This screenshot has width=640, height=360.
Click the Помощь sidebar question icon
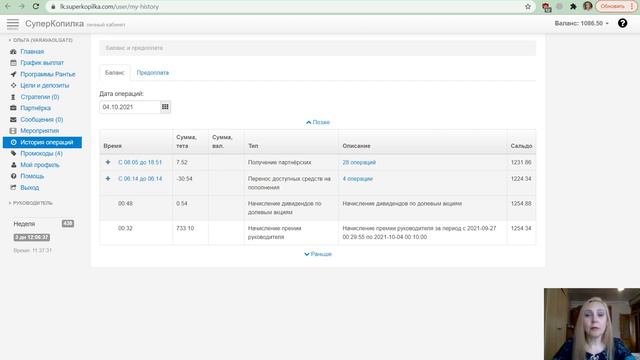coord(13,176)
